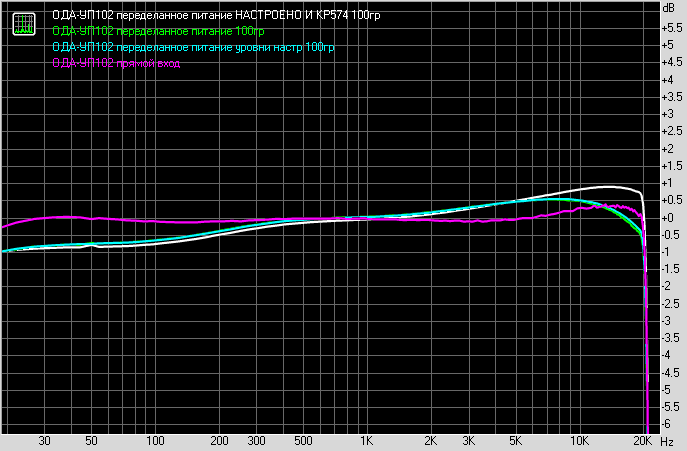Click the '20K' frequency axis label

click(x=643, y=441)
